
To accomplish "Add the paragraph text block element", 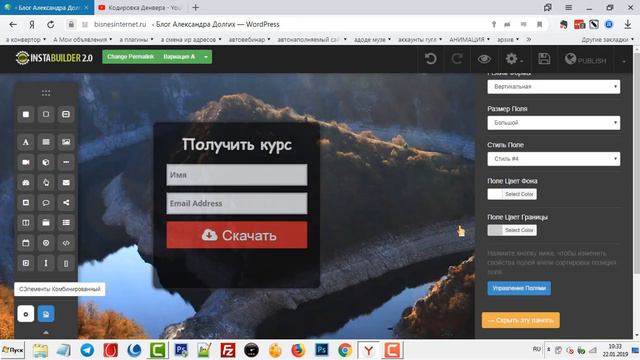I will (x=46, y=142).
